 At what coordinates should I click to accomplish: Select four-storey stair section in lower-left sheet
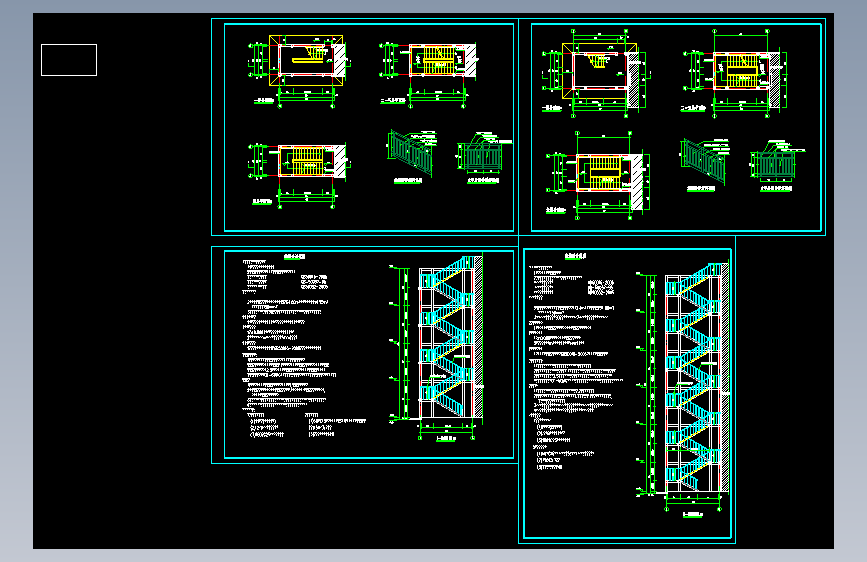point(451,347)
